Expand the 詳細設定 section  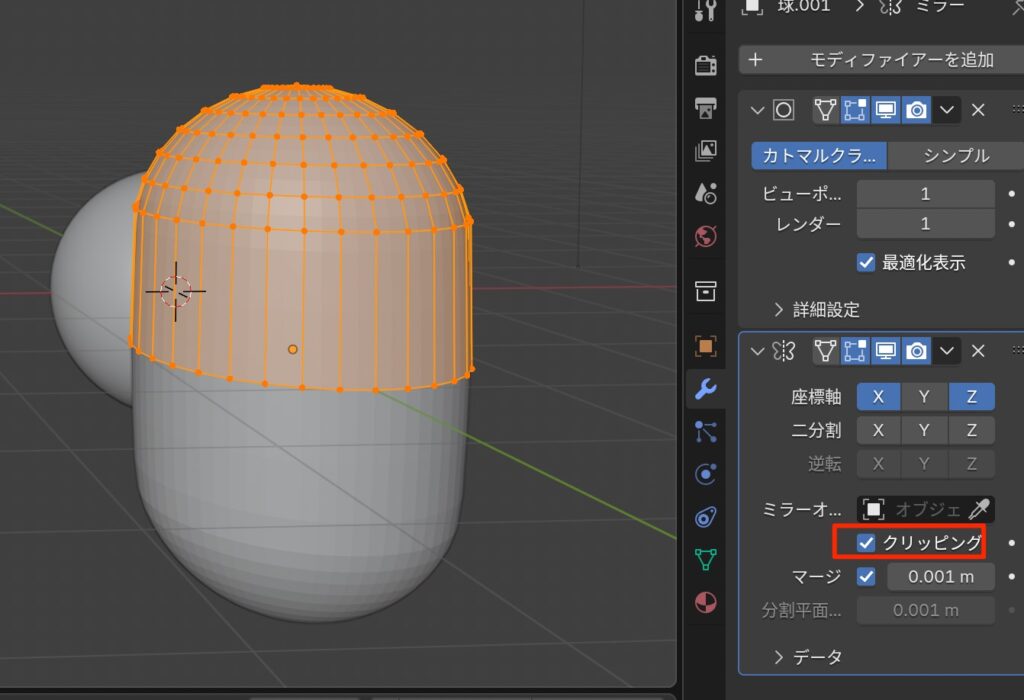point(818,309)
